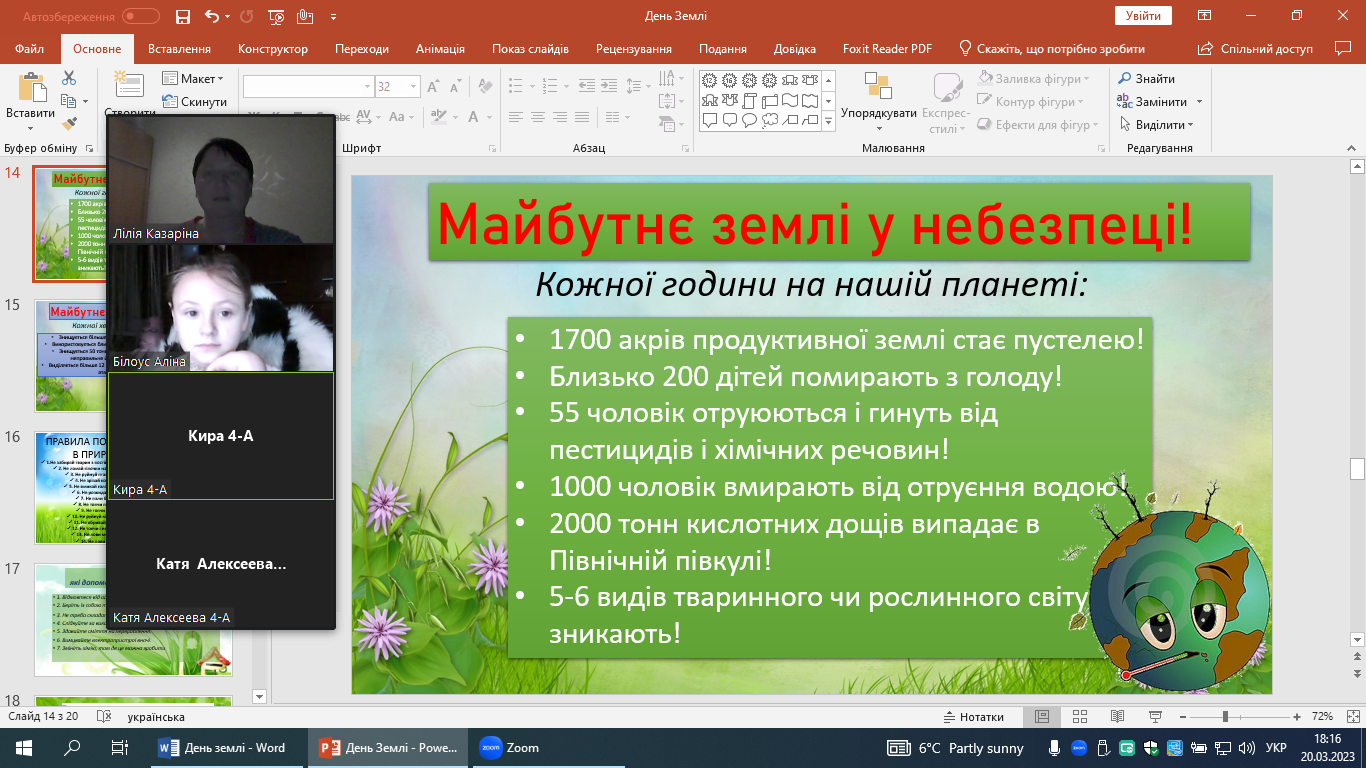Click the slide editor vertical scrollbar thumb
Image resolution: width=1366 pixels, height=768 pixels.
click(1357, 468)
